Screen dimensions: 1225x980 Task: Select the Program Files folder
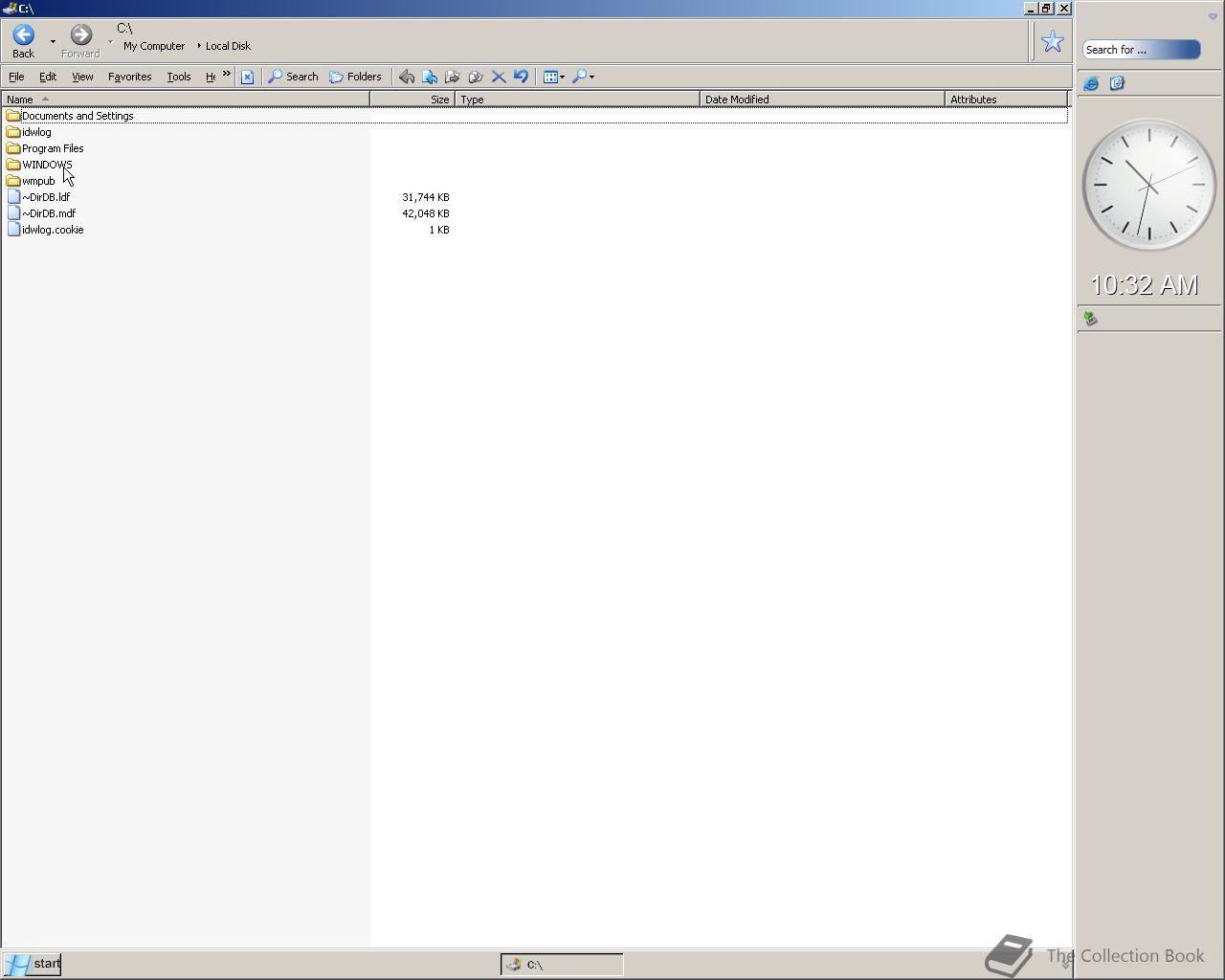[53, 148]
